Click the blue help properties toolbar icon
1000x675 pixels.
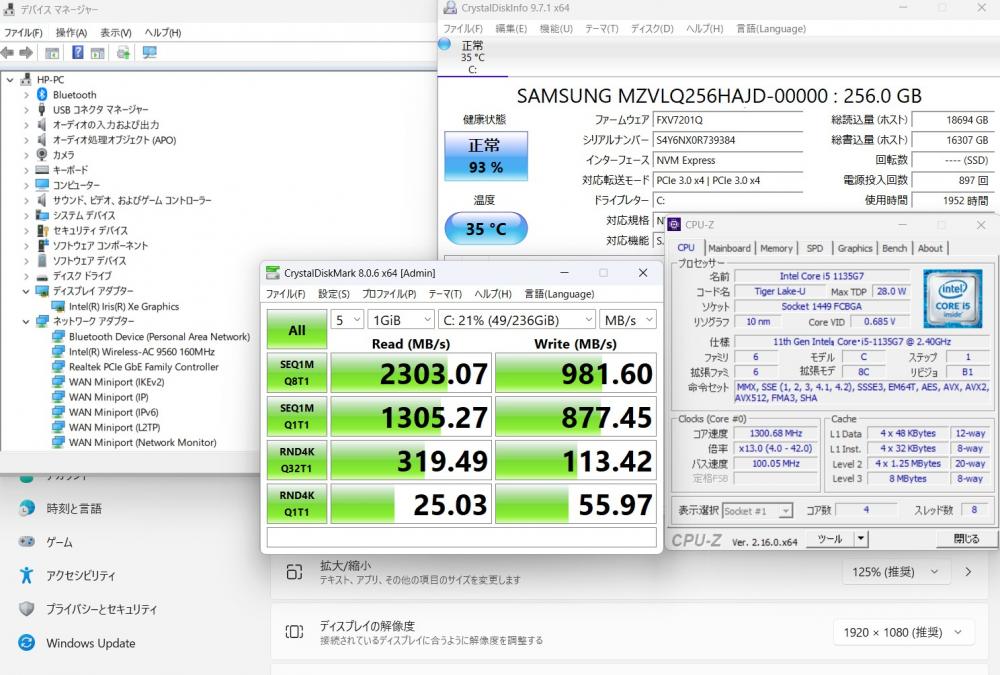(x=77, y=53)
